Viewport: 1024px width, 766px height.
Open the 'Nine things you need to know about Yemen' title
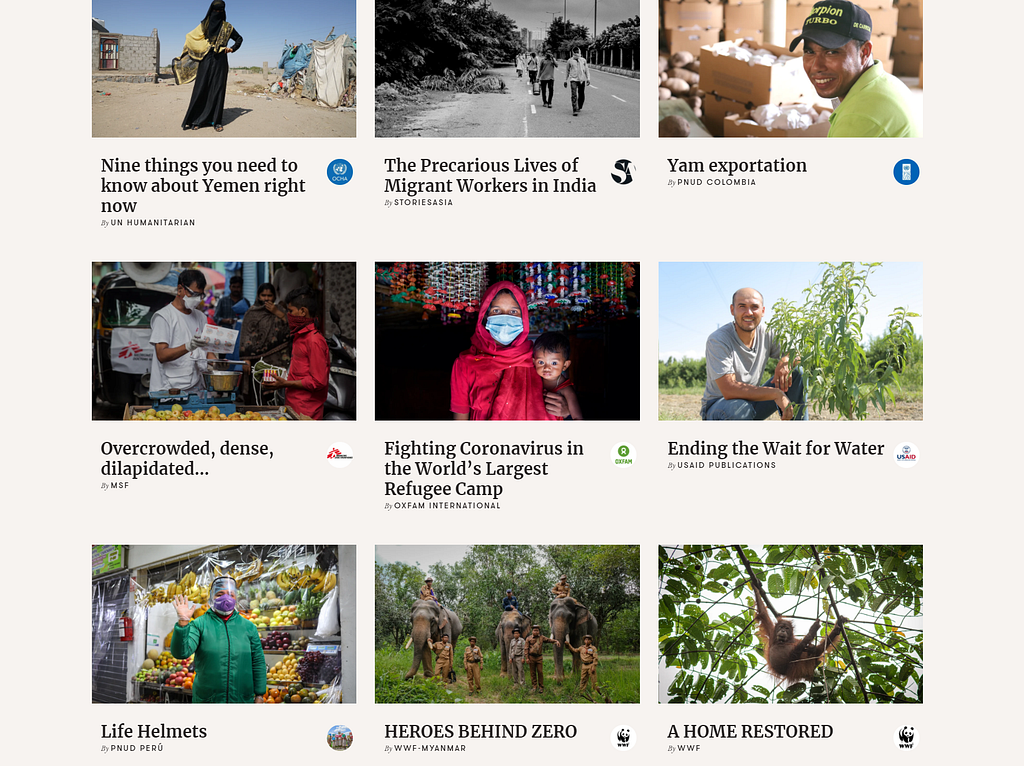(x=203, y=185)
